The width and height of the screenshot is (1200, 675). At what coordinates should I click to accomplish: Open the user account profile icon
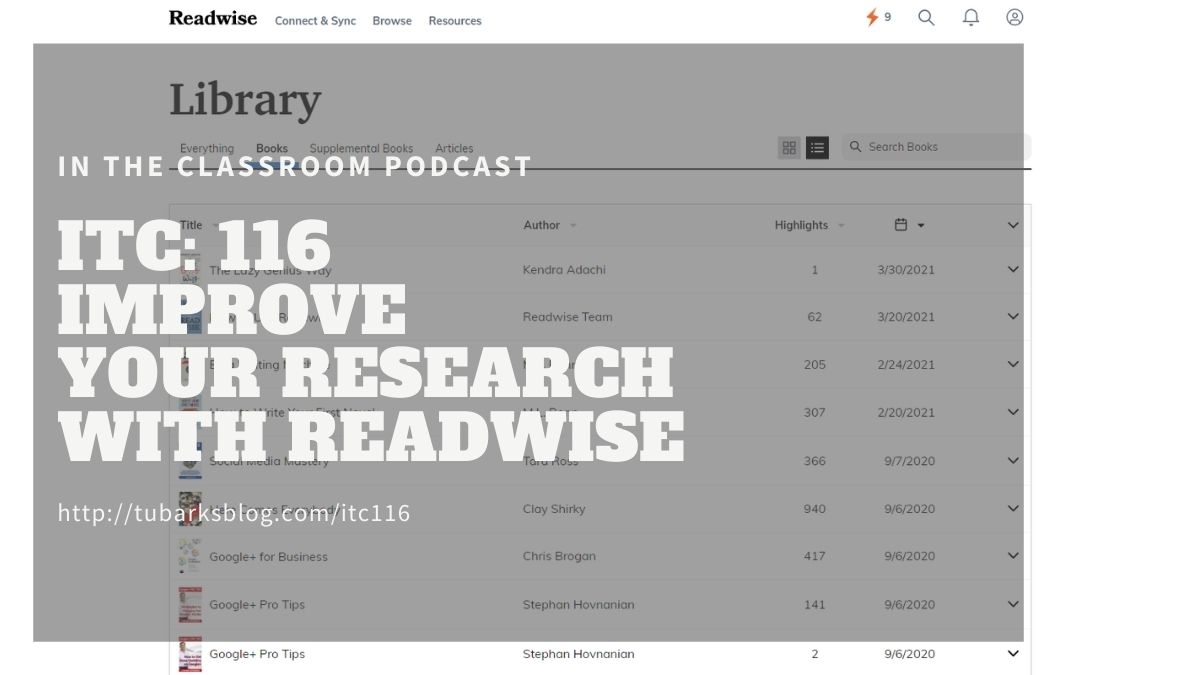[x=1014, y=17]
